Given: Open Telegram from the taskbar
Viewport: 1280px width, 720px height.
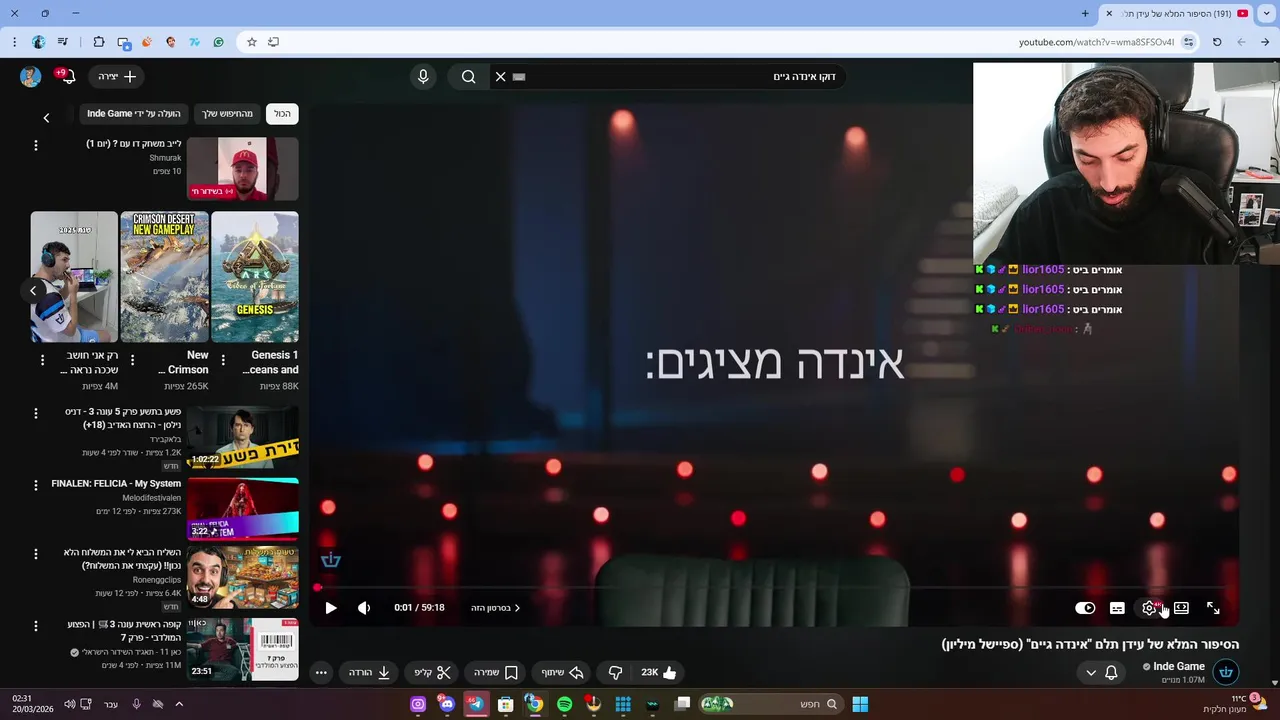Looking at the screenshot, I should (476, 704).
